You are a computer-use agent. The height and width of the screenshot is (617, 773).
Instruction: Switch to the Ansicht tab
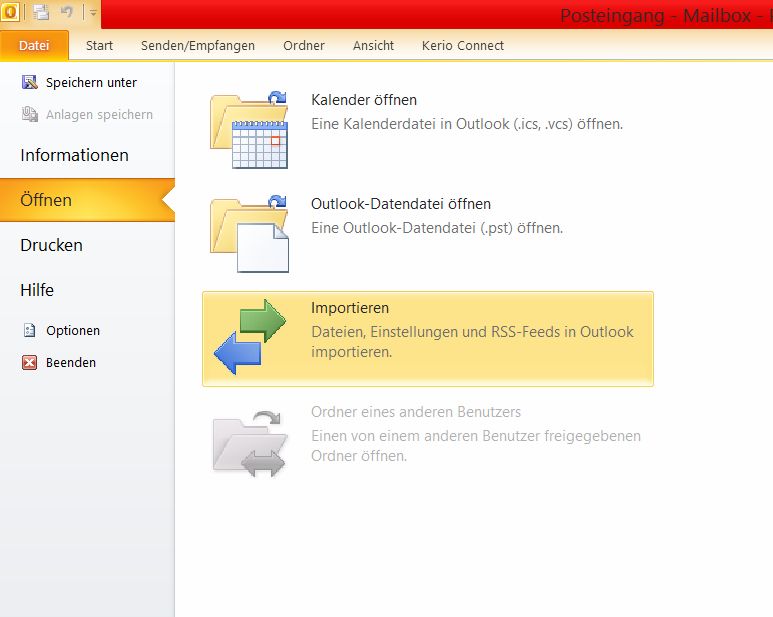click(373, 45)
